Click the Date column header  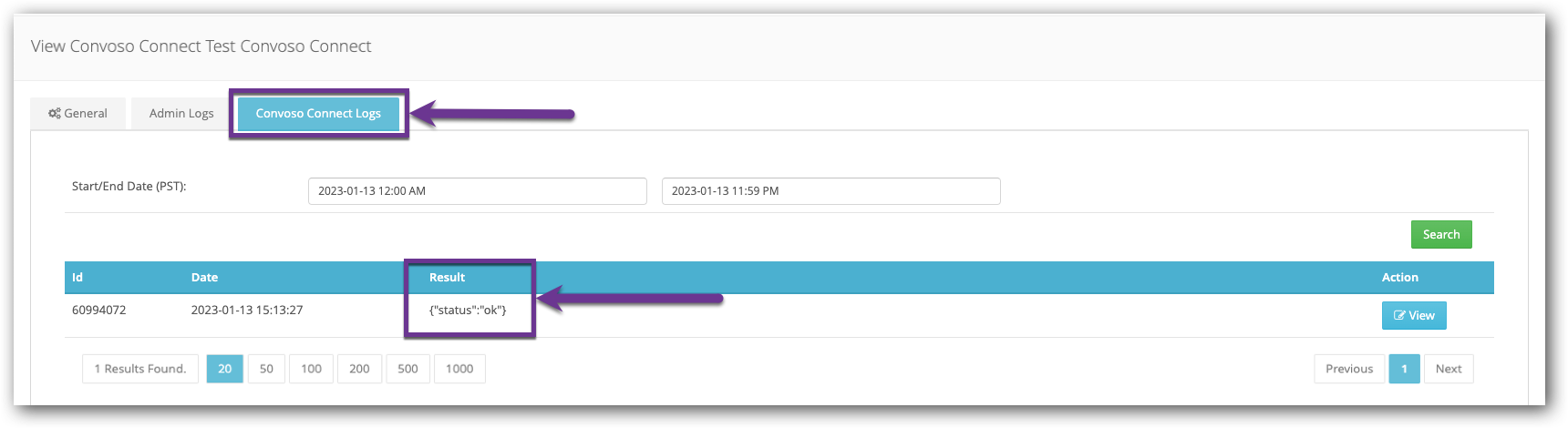204,278
